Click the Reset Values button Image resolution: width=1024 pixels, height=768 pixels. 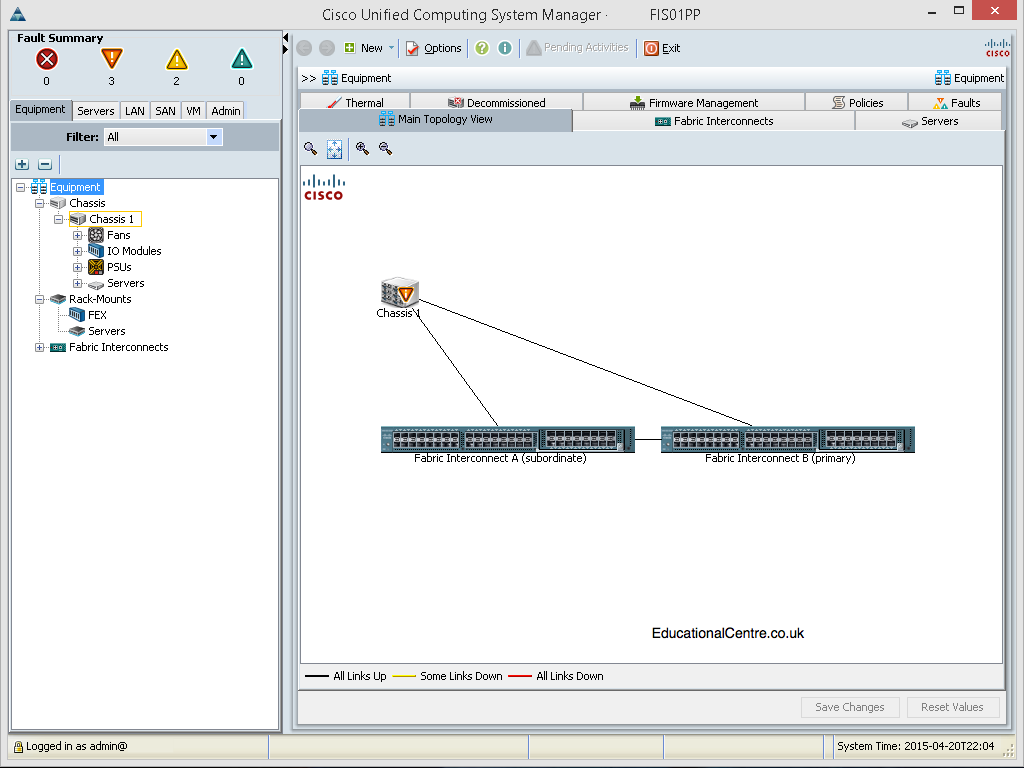pos(952,707)
